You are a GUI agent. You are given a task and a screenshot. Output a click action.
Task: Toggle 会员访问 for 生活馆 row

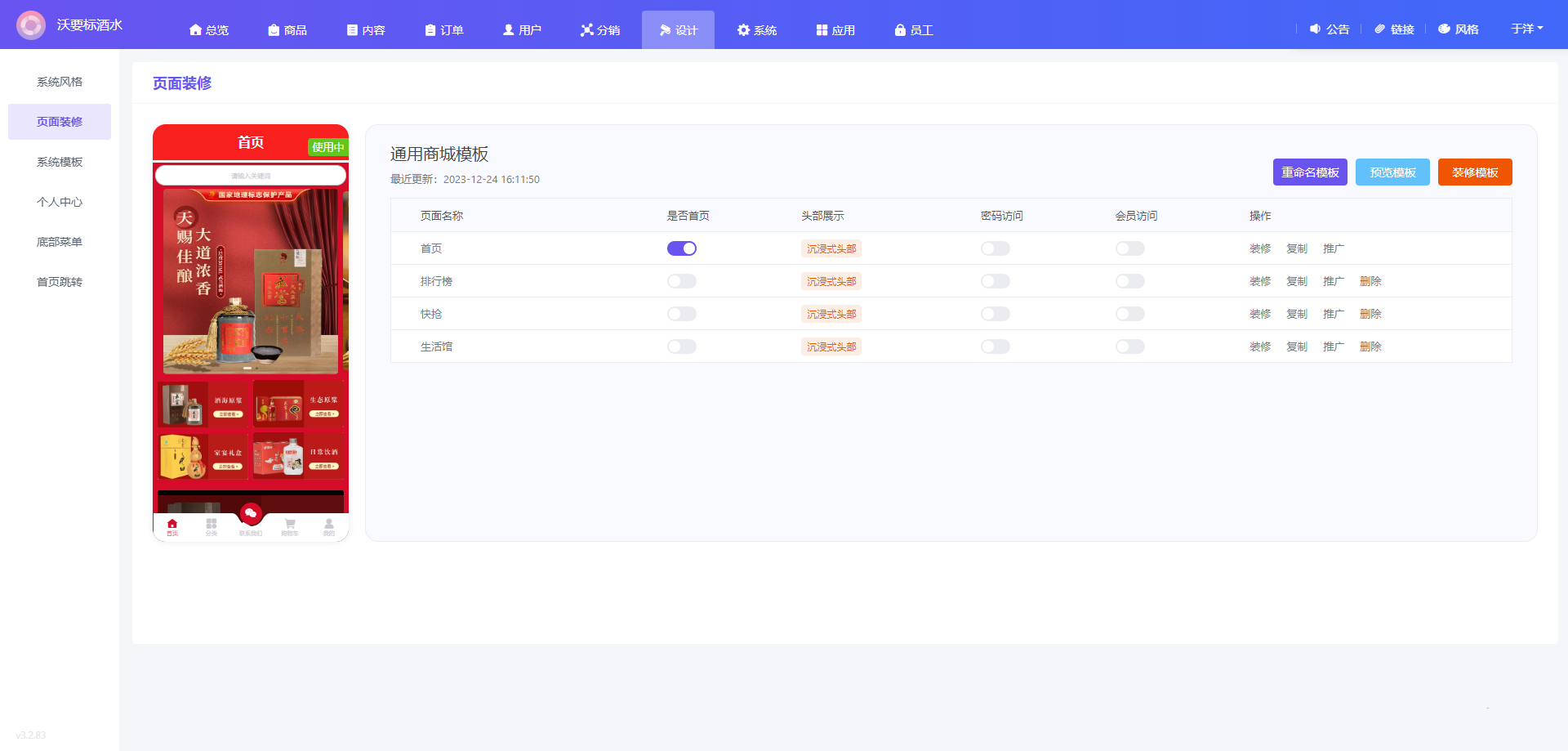tap(1130, 346)
